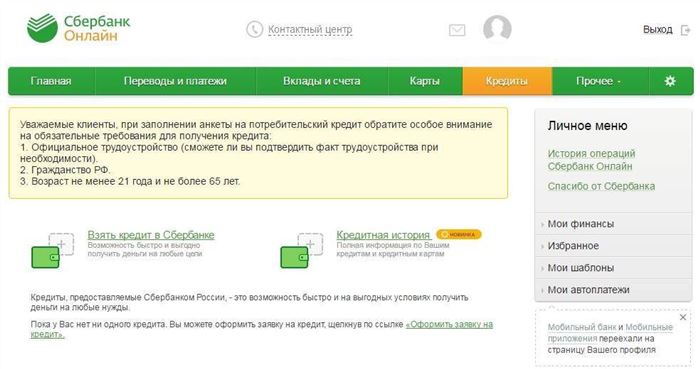Image resolution: width=700 pixels, height=369 pixels.
Task: Close the Мобильный банк notification box
Action: click(x=683, y=317)
